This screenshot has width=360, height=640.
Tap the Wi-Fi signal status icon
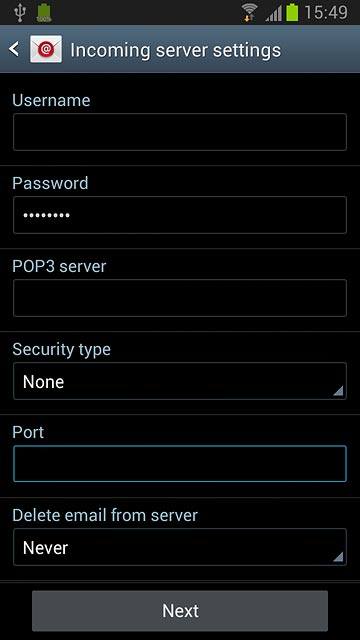[x=249, y=13]
